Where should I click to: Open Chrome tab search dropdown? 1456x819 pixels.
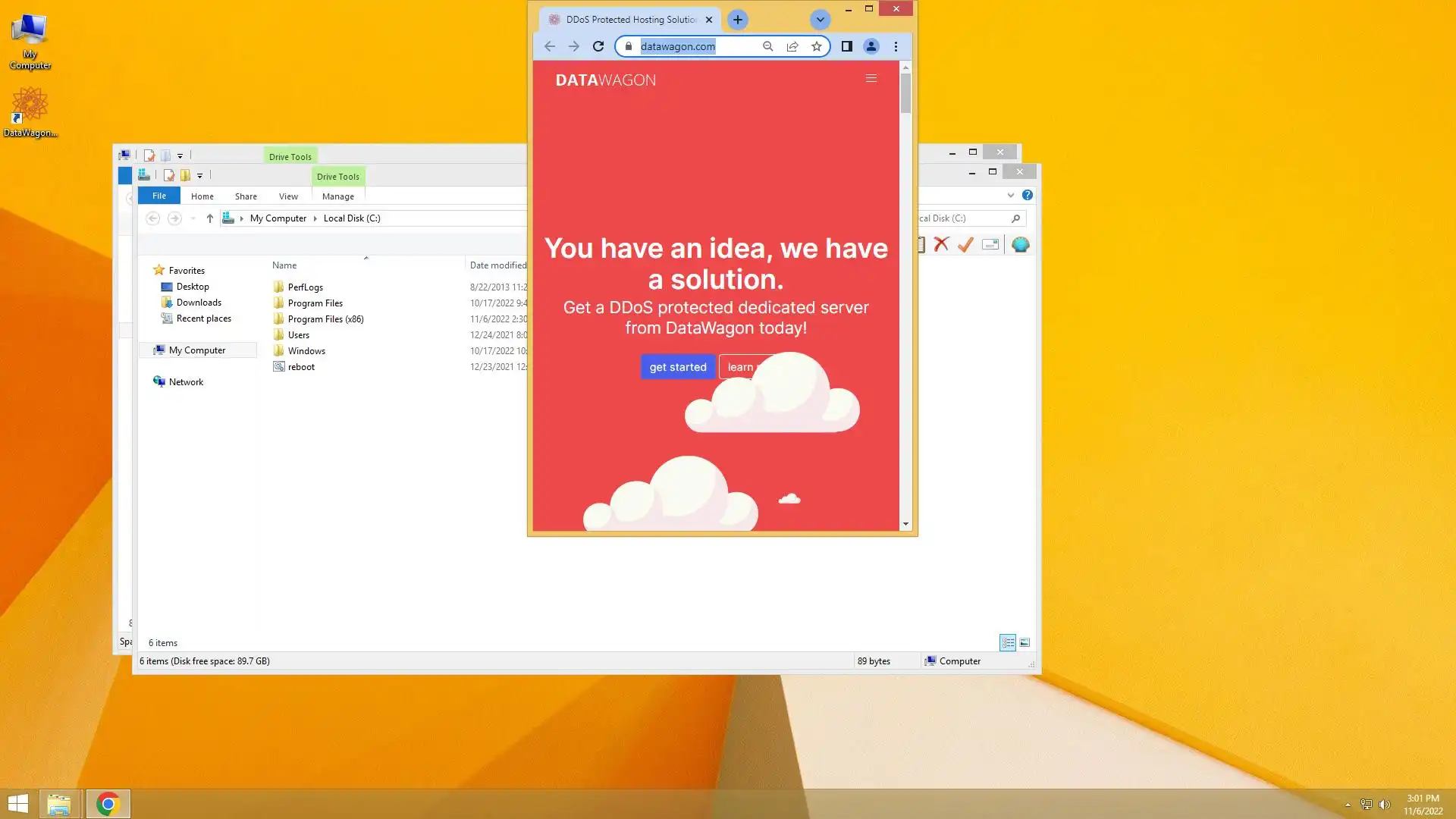click(x=820, y=20)
